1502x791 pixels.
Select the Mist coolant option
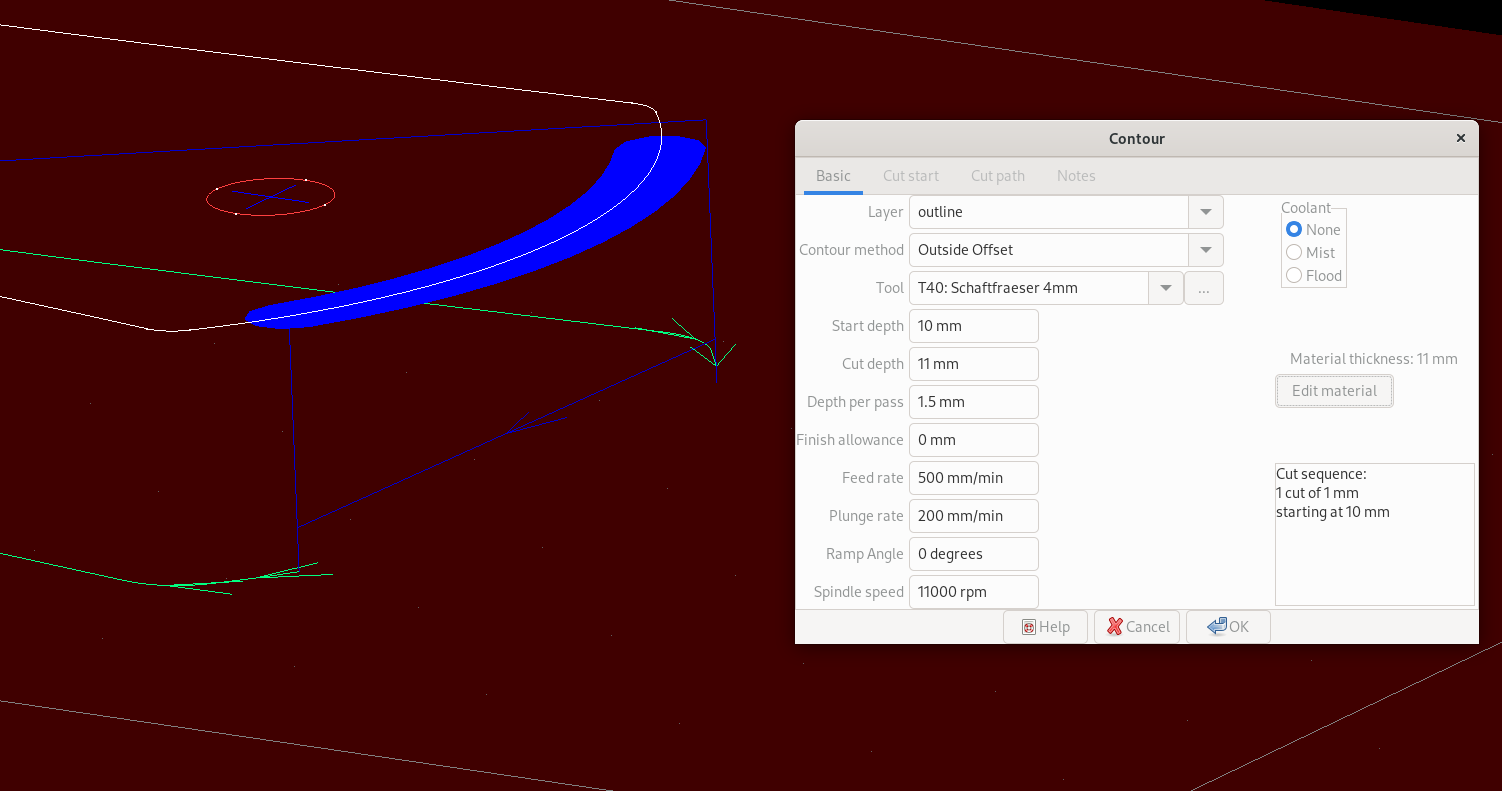click(x=1294, y=253)
